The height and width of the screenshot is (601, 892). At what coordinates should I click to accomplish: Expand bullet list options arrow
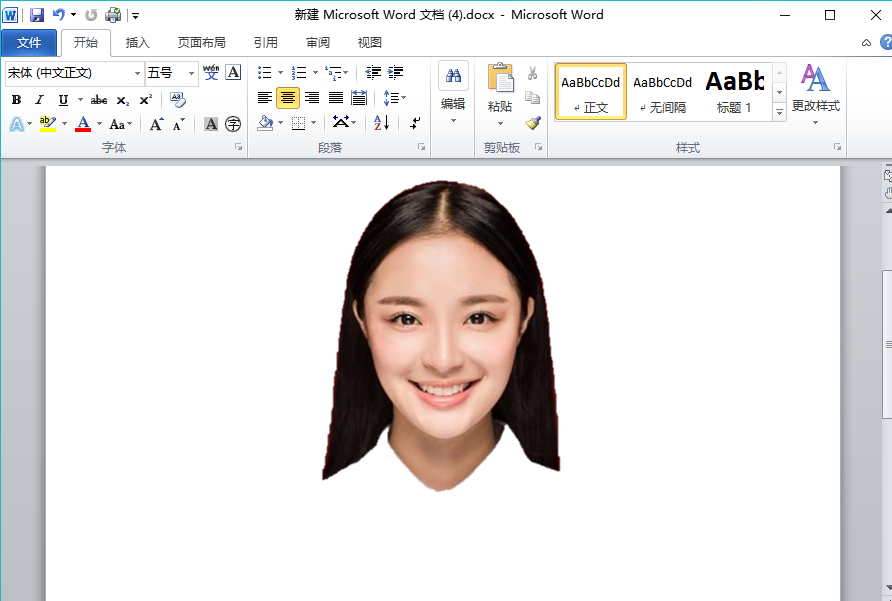[280, 73]
